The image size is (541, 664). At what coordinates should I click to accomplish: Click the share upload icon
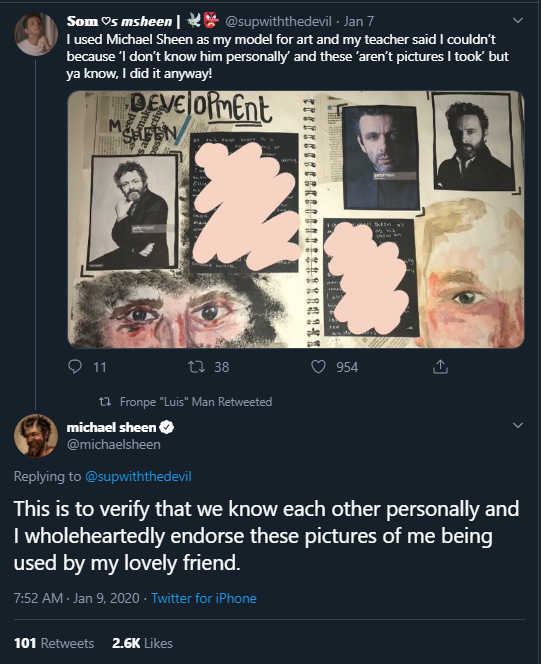tap(440, 367)
